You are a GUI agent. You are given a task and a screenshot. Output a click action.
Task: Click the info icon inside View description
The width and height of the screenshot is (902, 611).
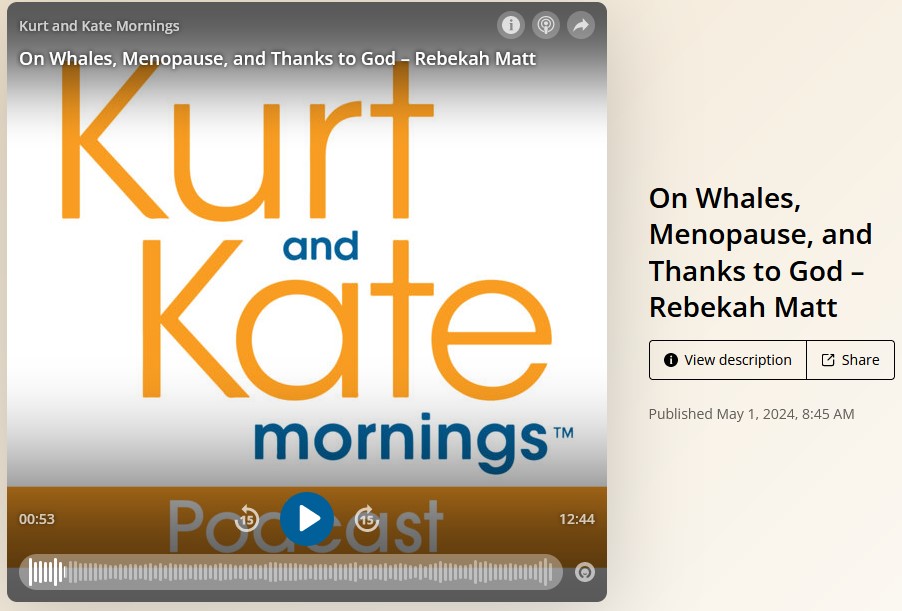671,360
